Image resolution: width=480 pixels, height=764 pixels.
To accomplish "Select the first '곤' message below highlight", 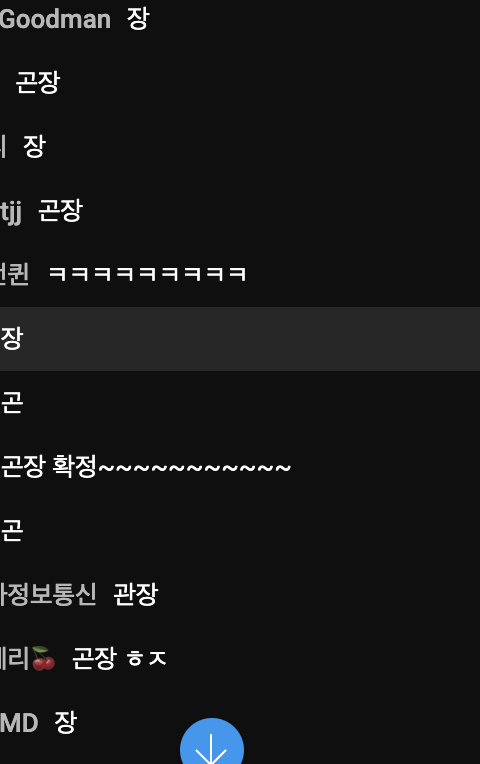I will 12,402.
